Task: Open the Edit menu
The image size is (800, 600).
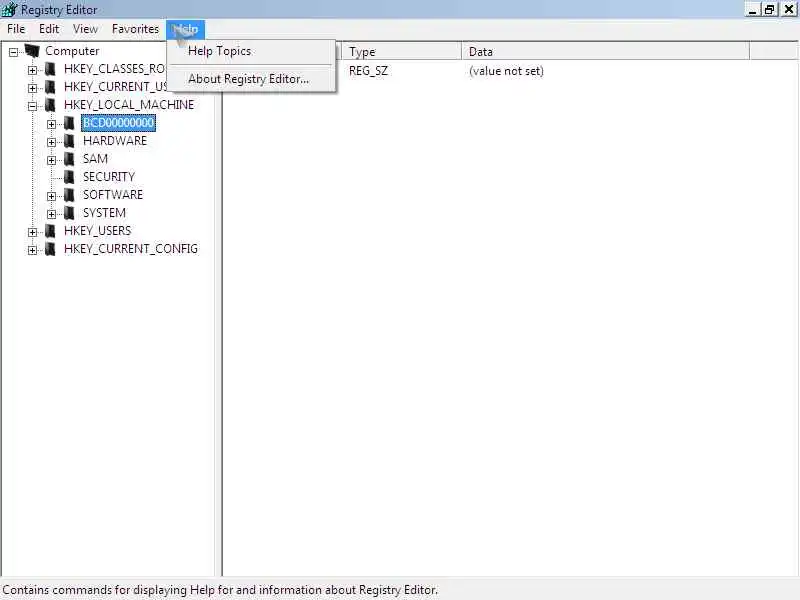Action: tap(49, 29)
